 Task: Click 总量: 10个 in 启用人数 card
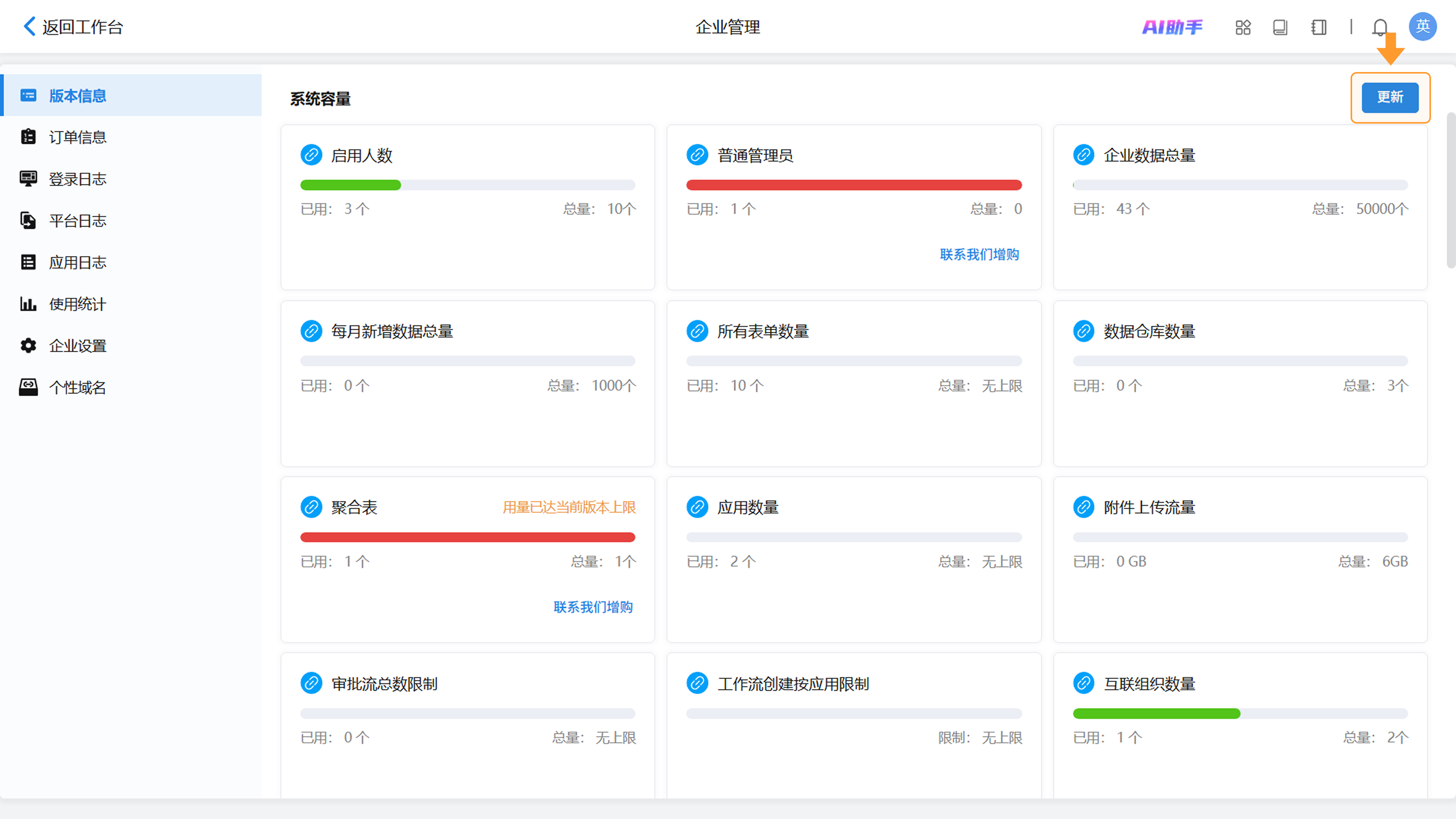coord(599,209)
